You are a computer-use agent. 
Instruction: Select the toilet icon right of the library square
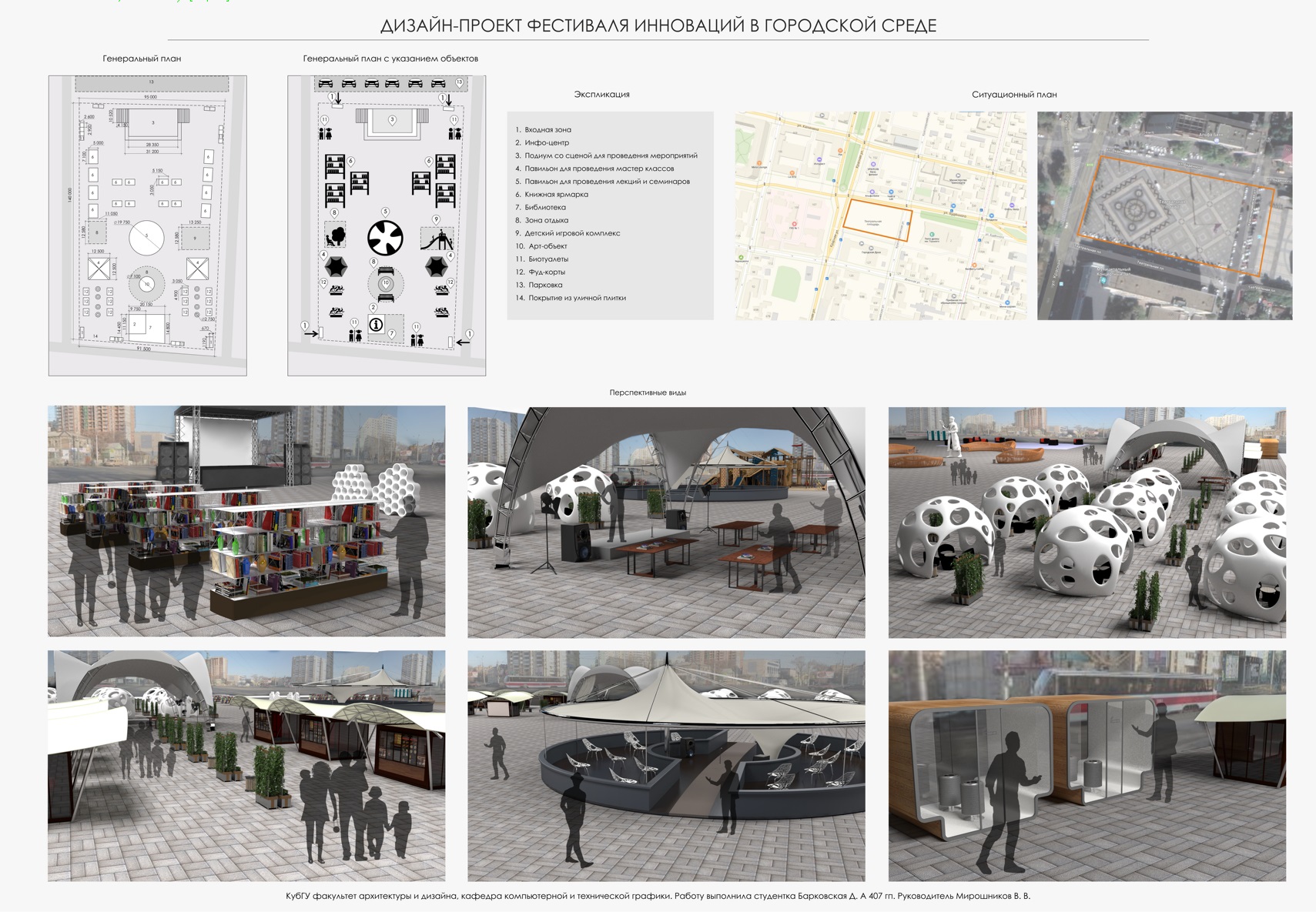[x=417, y=340]
